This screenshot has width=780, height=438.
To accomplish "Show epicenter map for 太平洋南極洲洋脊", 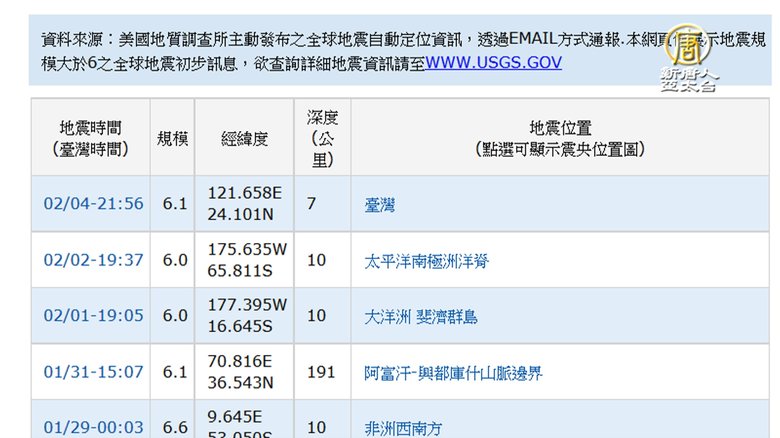I will click(x=427, y=261).
